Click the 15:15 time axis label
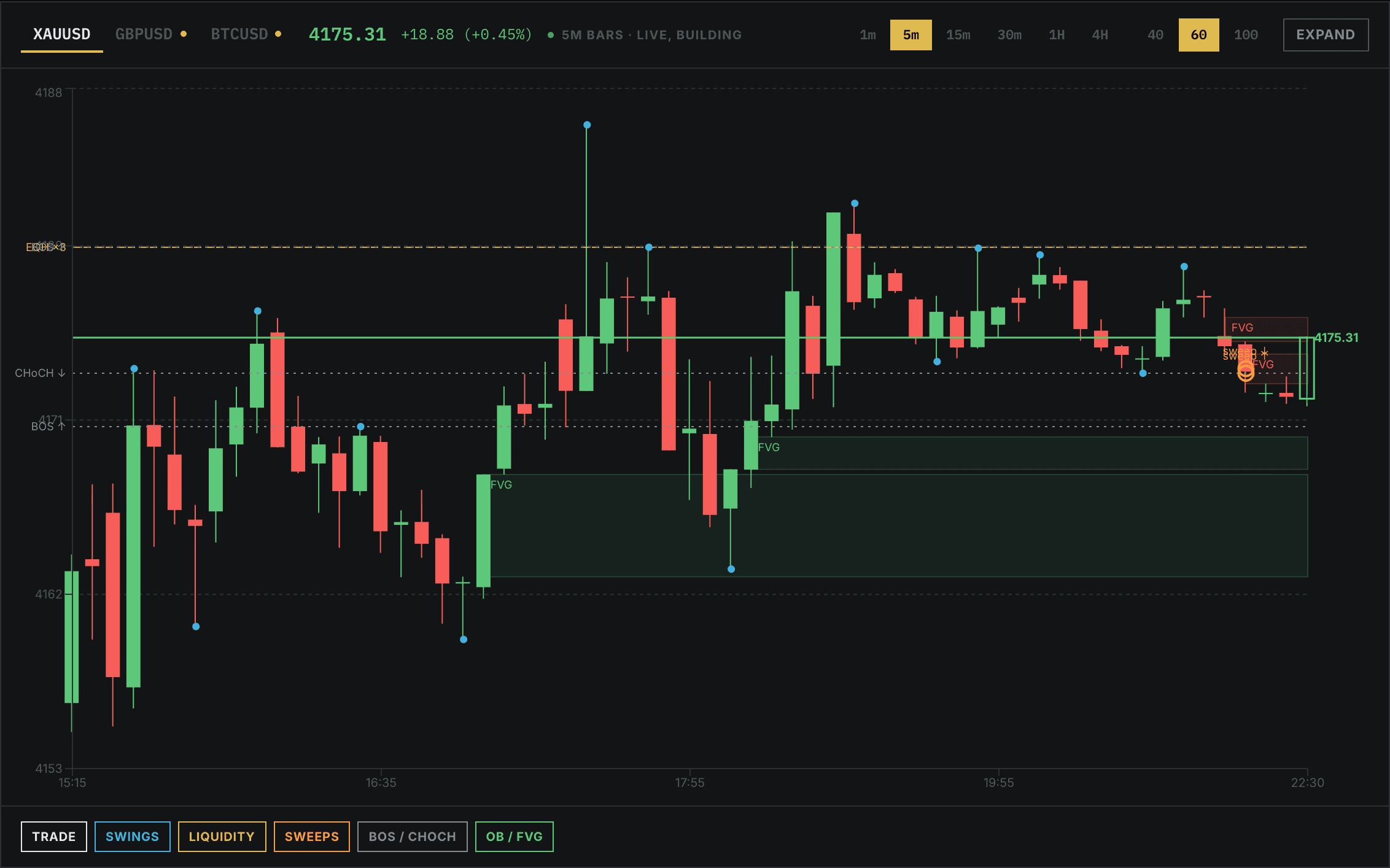 tap(72, 783)
